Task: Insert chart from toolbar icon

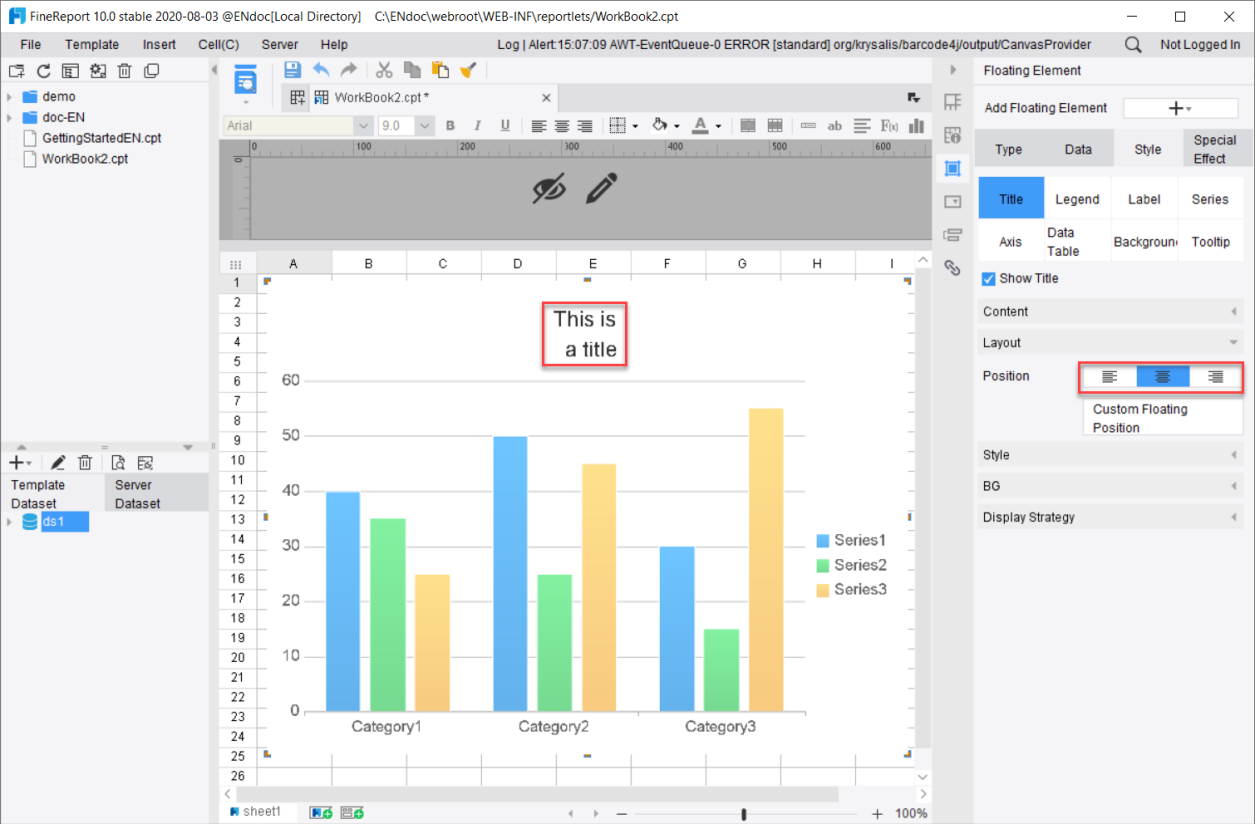Action: coord(917,126)
